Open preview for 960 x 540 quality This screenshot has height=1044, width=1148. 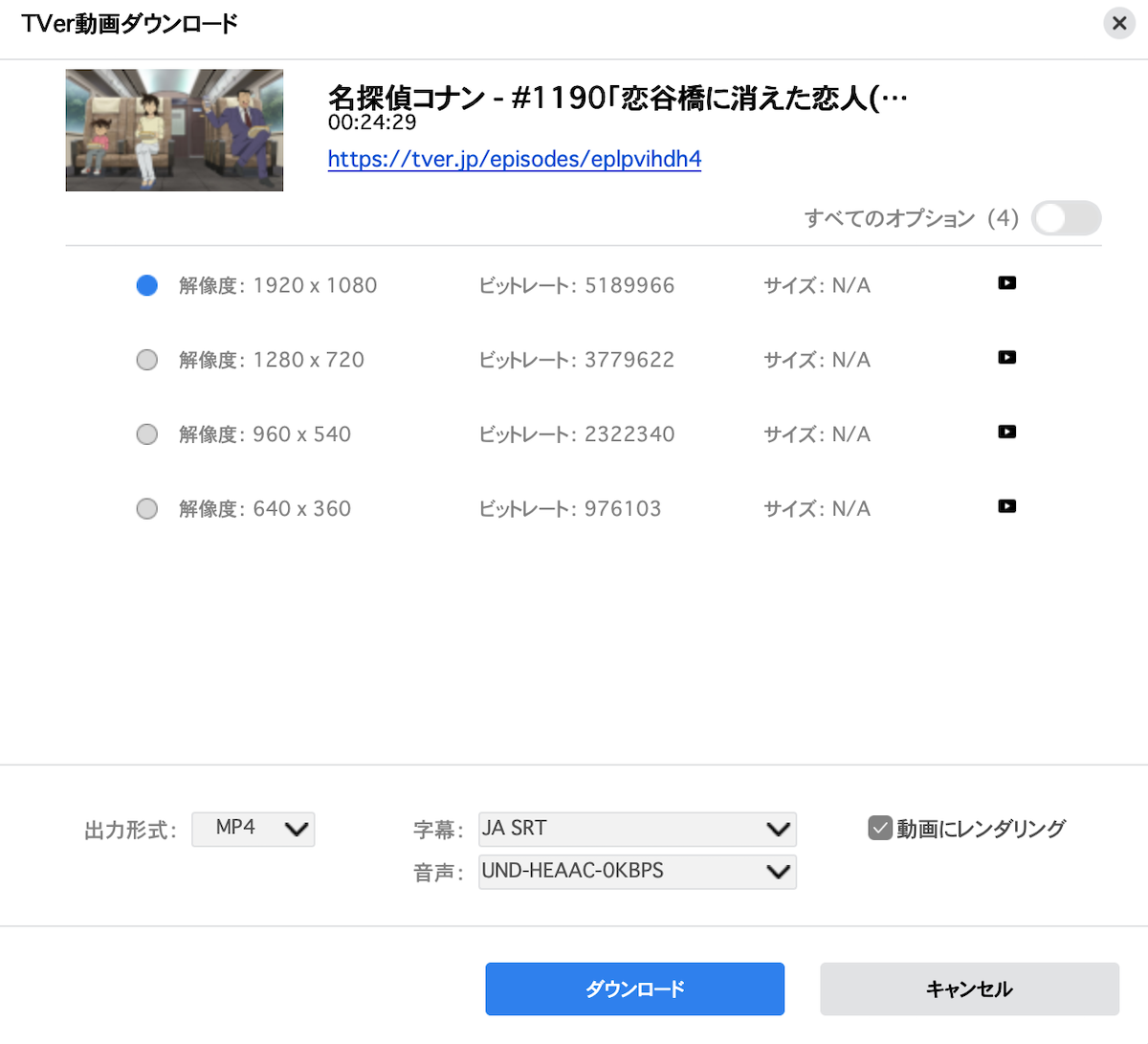tap(1006, 432)
